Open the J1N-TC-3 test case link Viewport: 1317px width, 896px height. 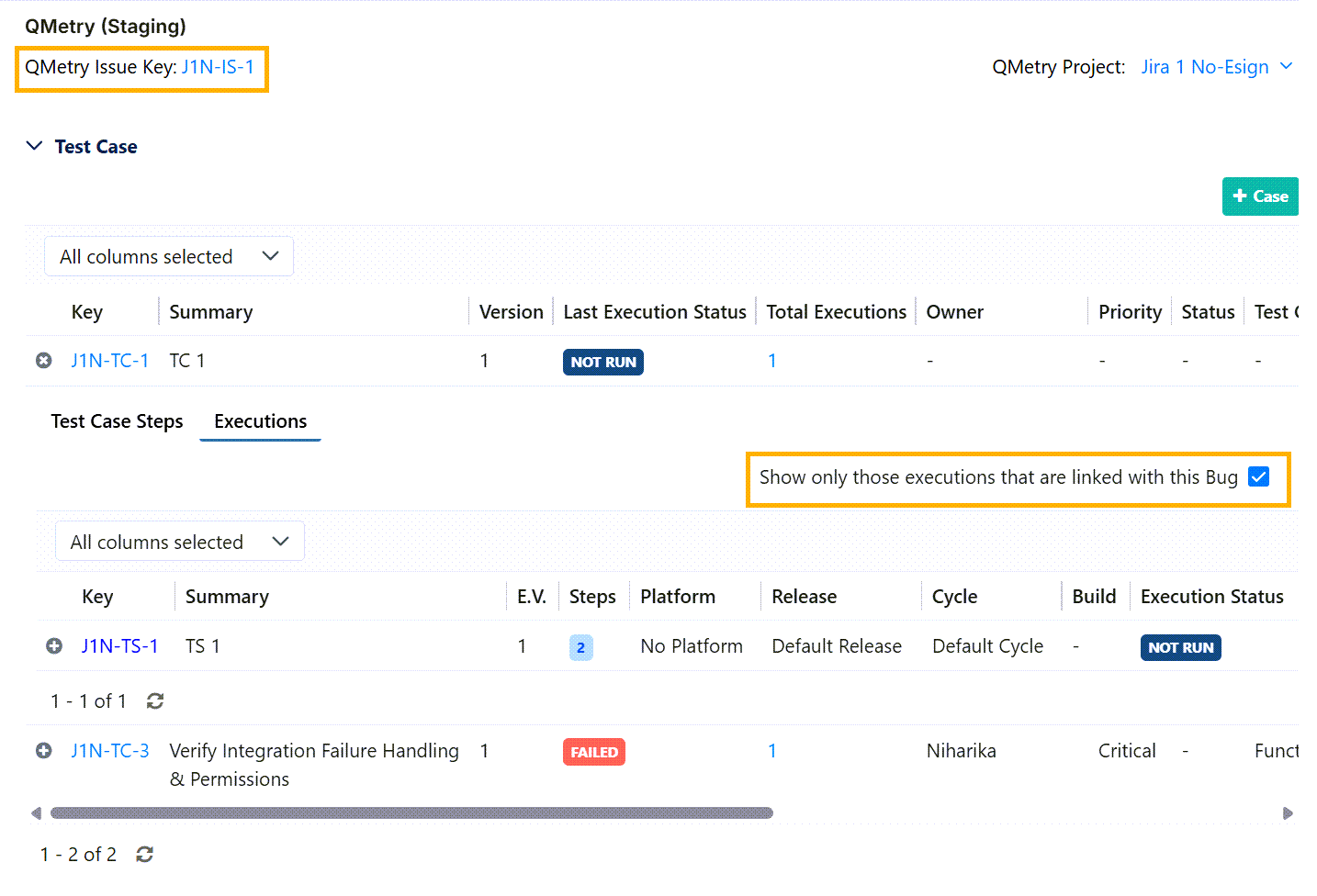[x=110, y=751]
